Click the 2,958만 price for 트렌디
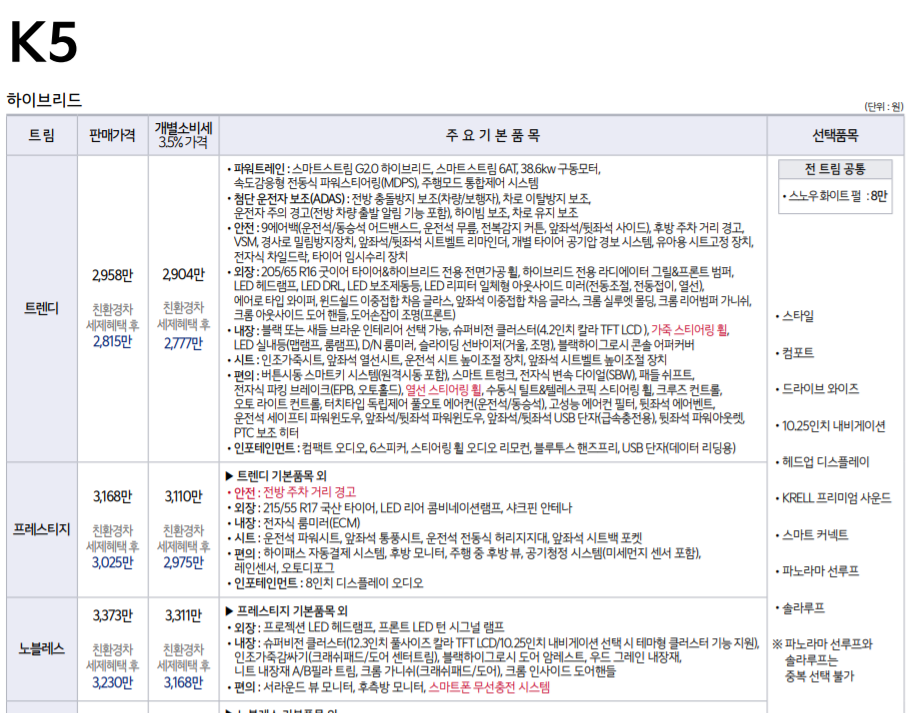911x713 pixels. click(x=112, y=275)
